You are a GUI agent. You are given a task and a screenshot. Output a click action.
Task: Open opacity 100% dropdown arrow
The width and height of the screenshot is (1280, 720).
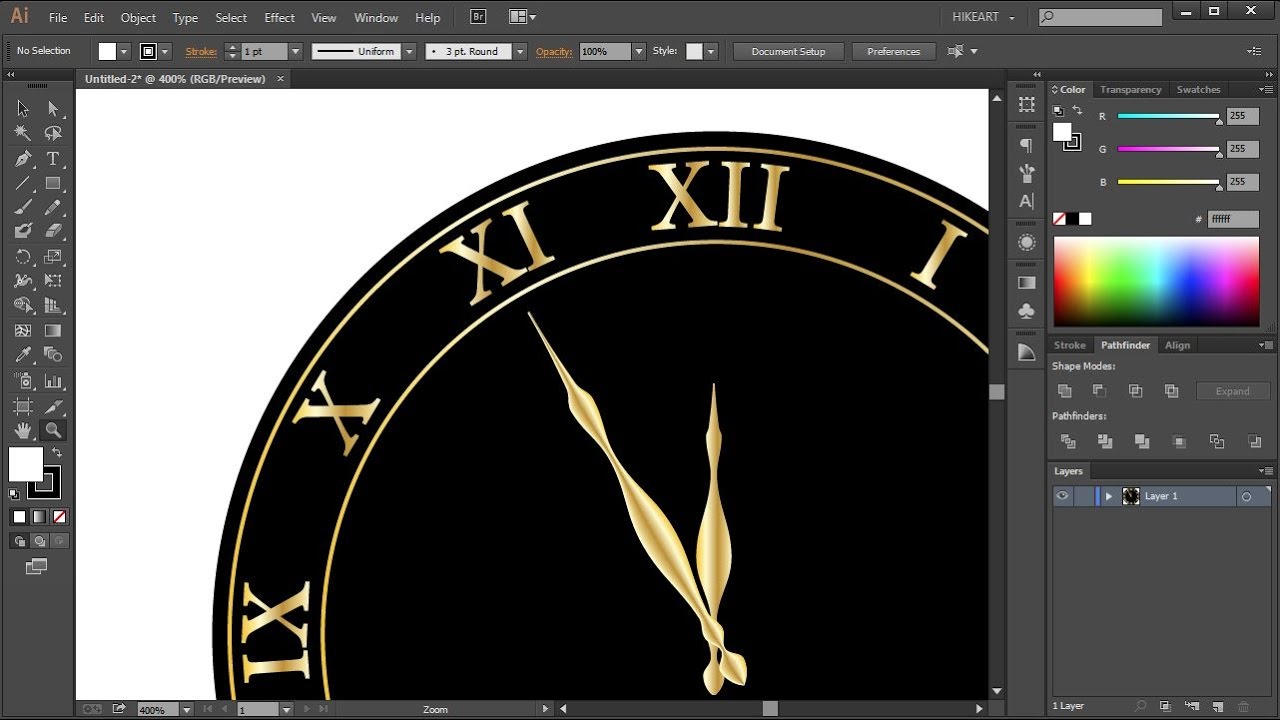pyautogui.click(x=639, y=51)
